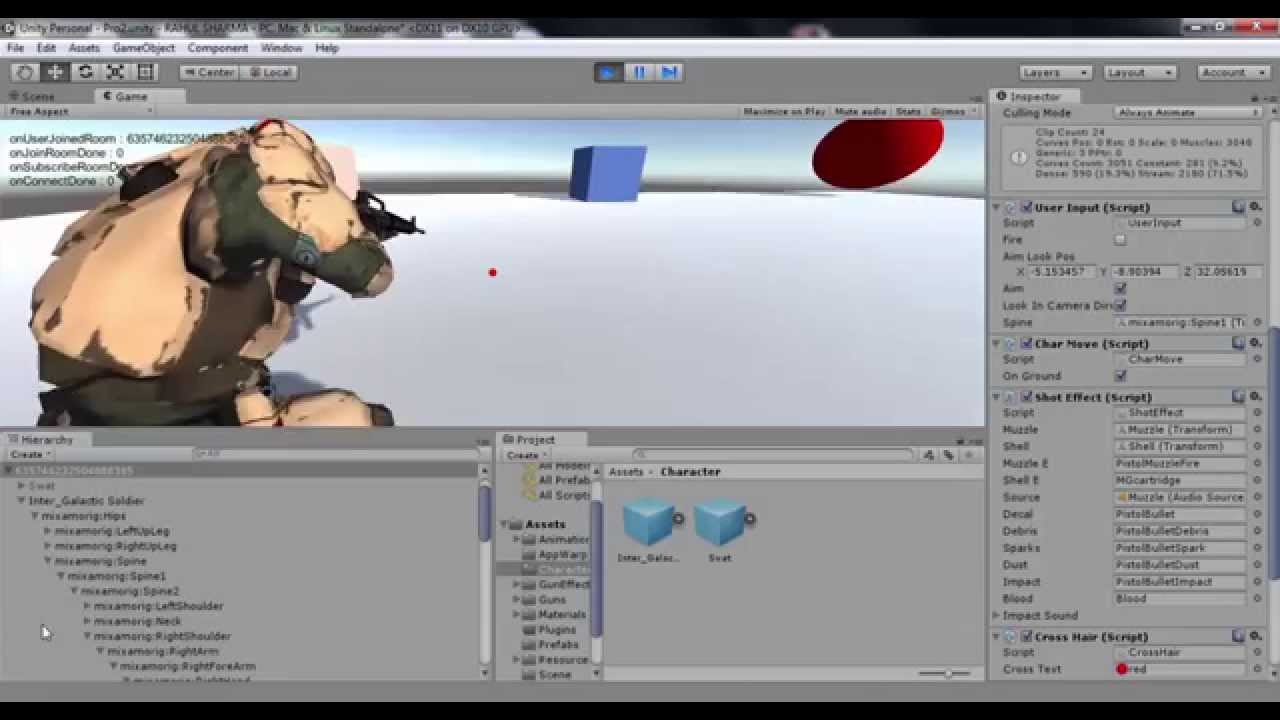Select the Scale tool in toolbar
This screenshot has height=720, width=1280.
click(x=115, y=72)
